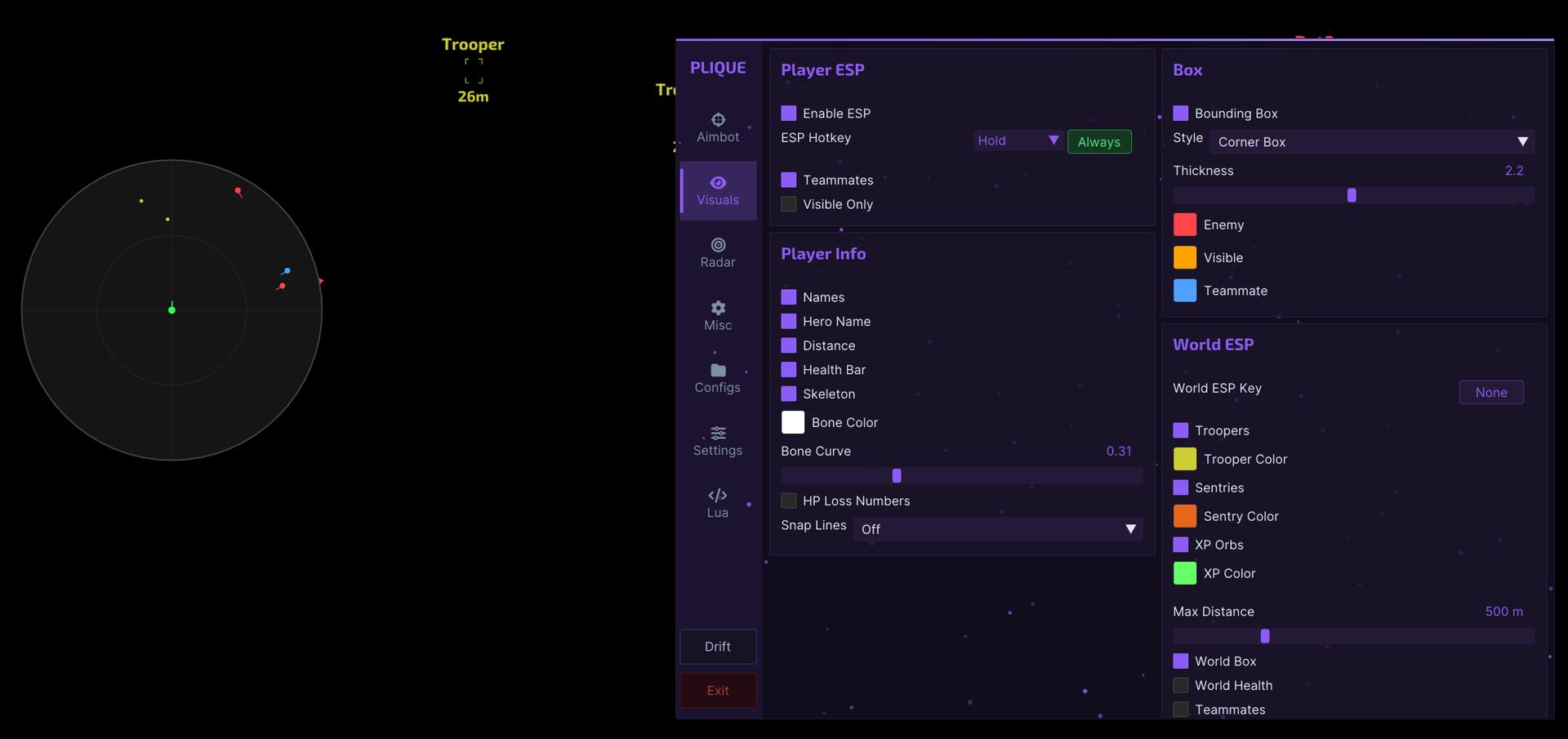Open the Settings sliders icon

tap(718, 433)
